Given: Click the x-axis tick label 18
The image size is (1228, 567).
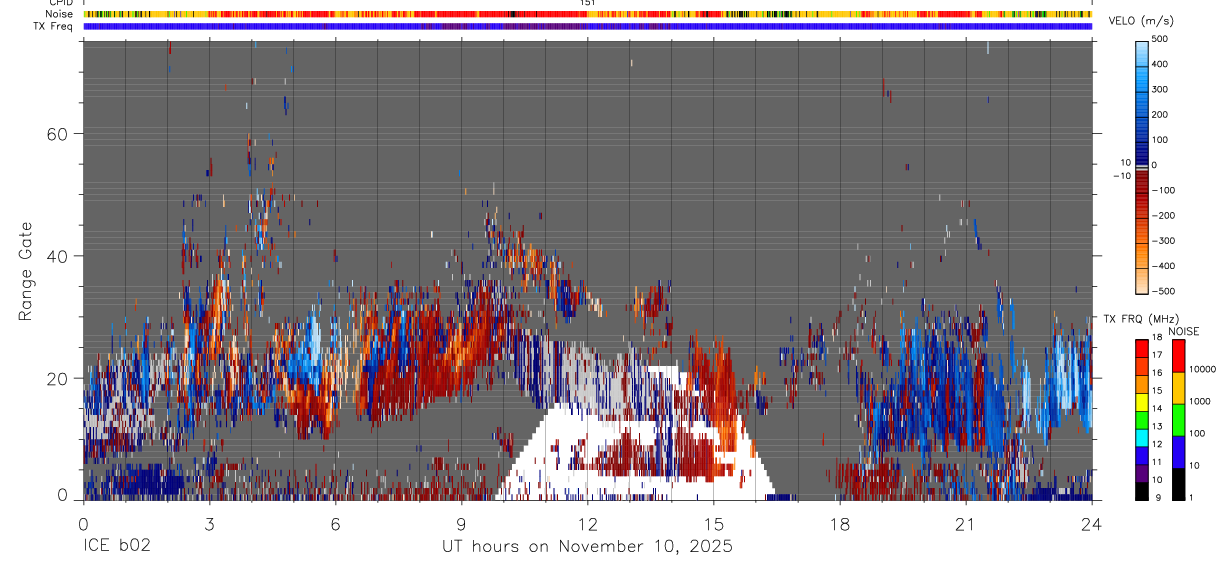Looking at the screenshot, I should 839,524.
